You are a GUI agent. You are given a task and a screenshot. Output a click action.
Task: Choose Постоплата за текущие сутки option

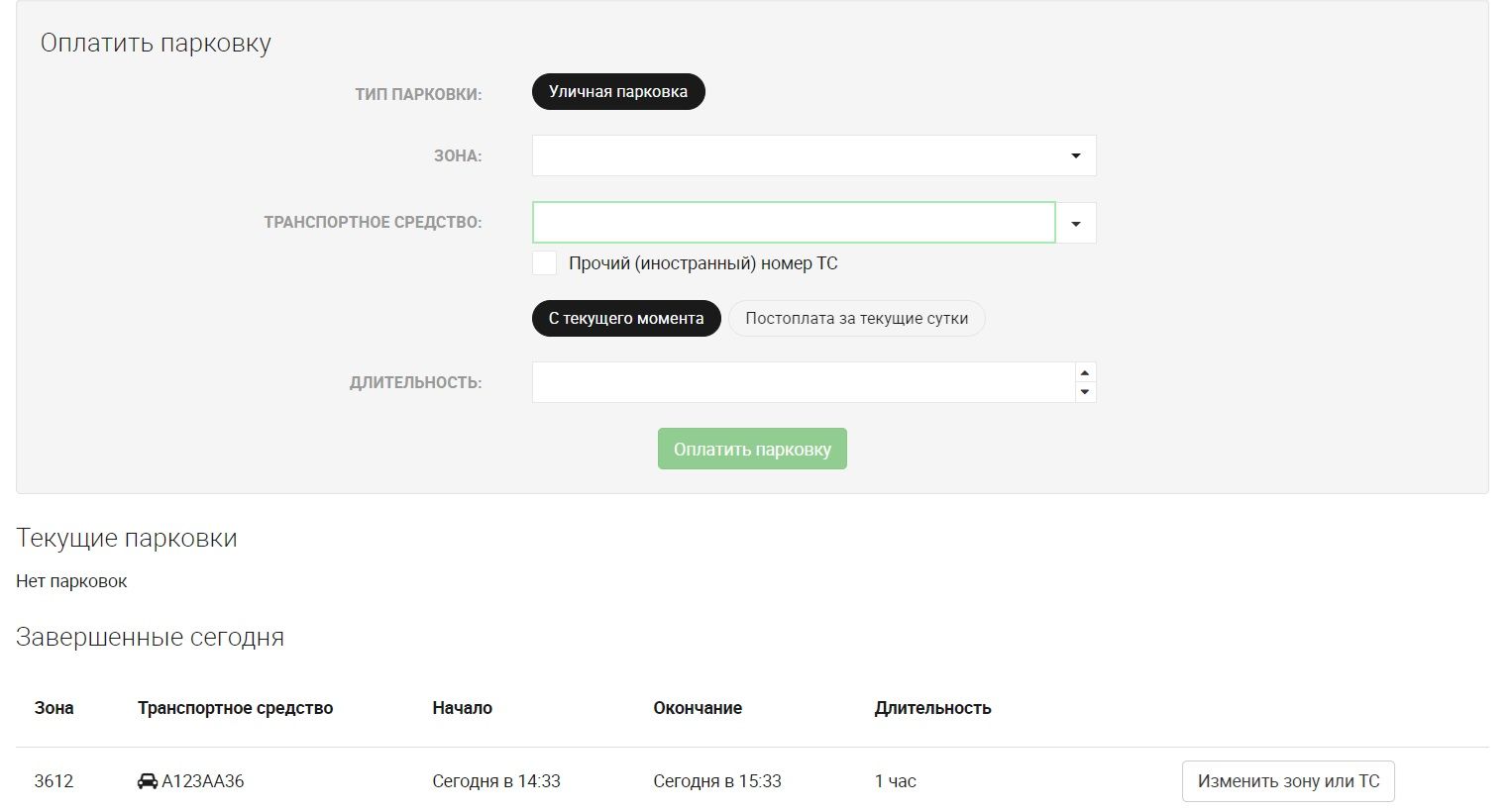click(x=857, y=318)
